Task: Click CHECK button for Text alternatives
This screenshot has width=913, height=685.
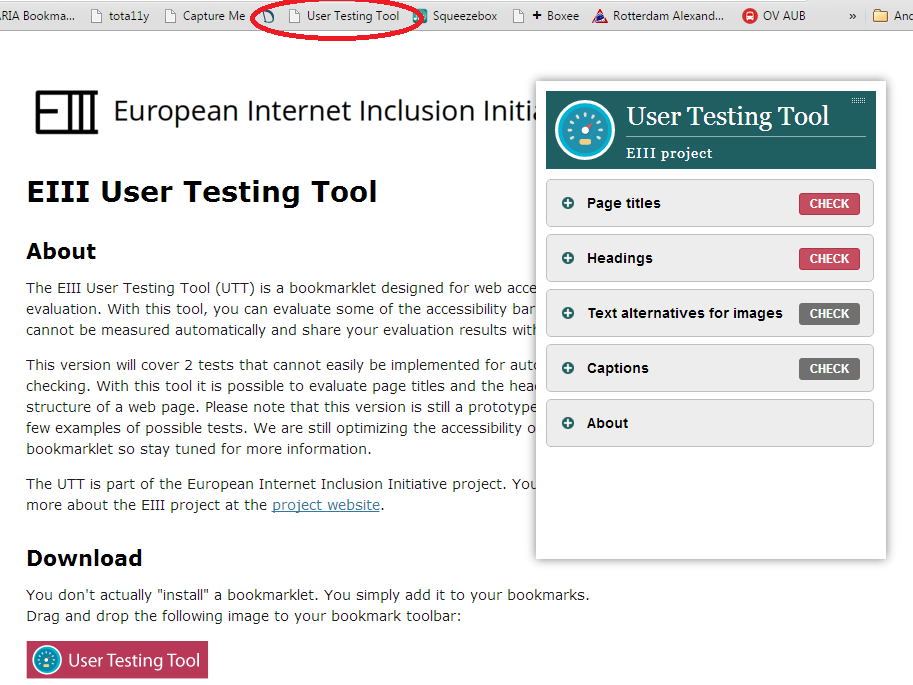Action: coord(829,314)
